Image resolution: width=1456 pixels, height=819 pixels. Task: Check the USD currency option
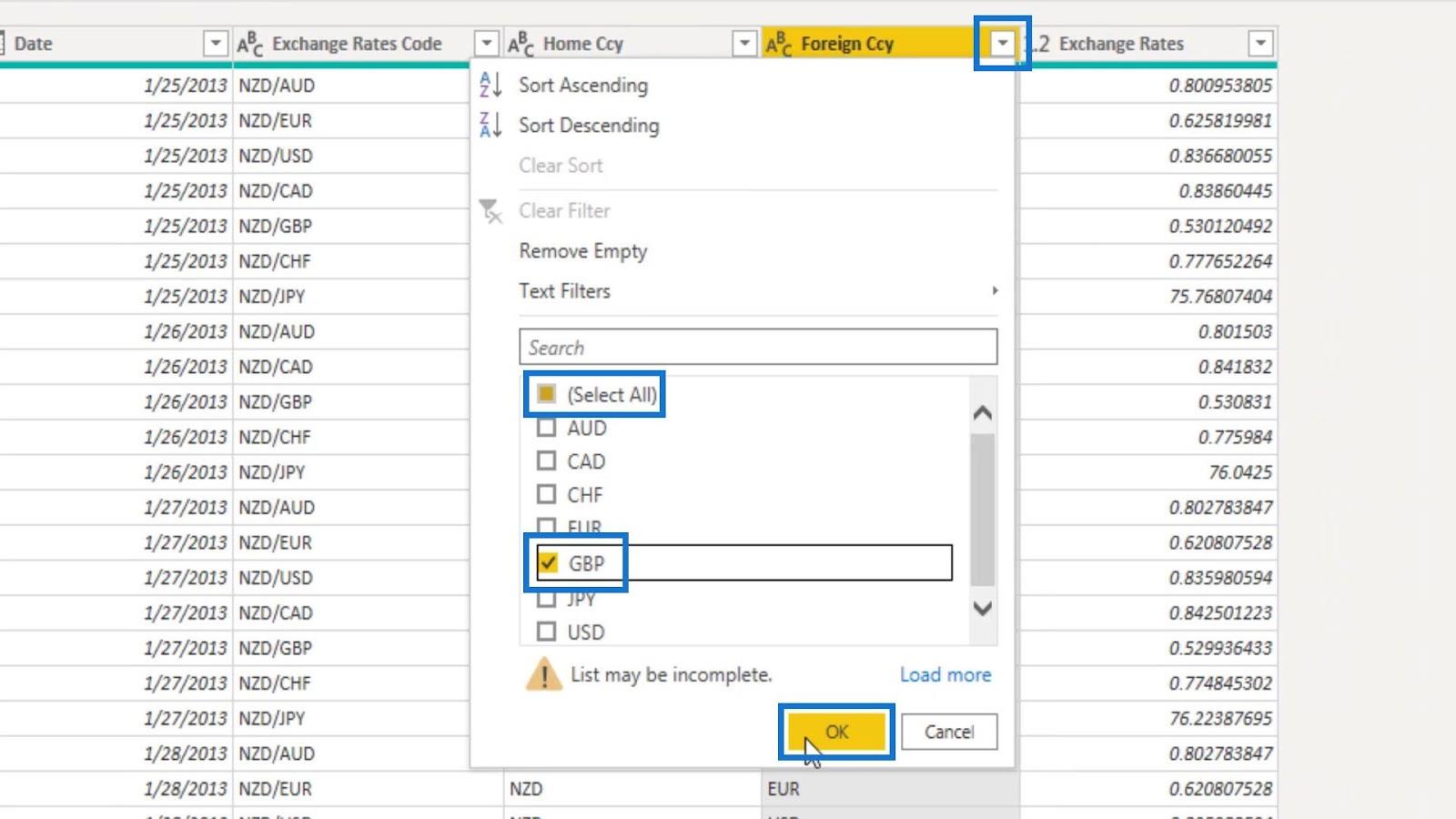[x=546, y=632]
